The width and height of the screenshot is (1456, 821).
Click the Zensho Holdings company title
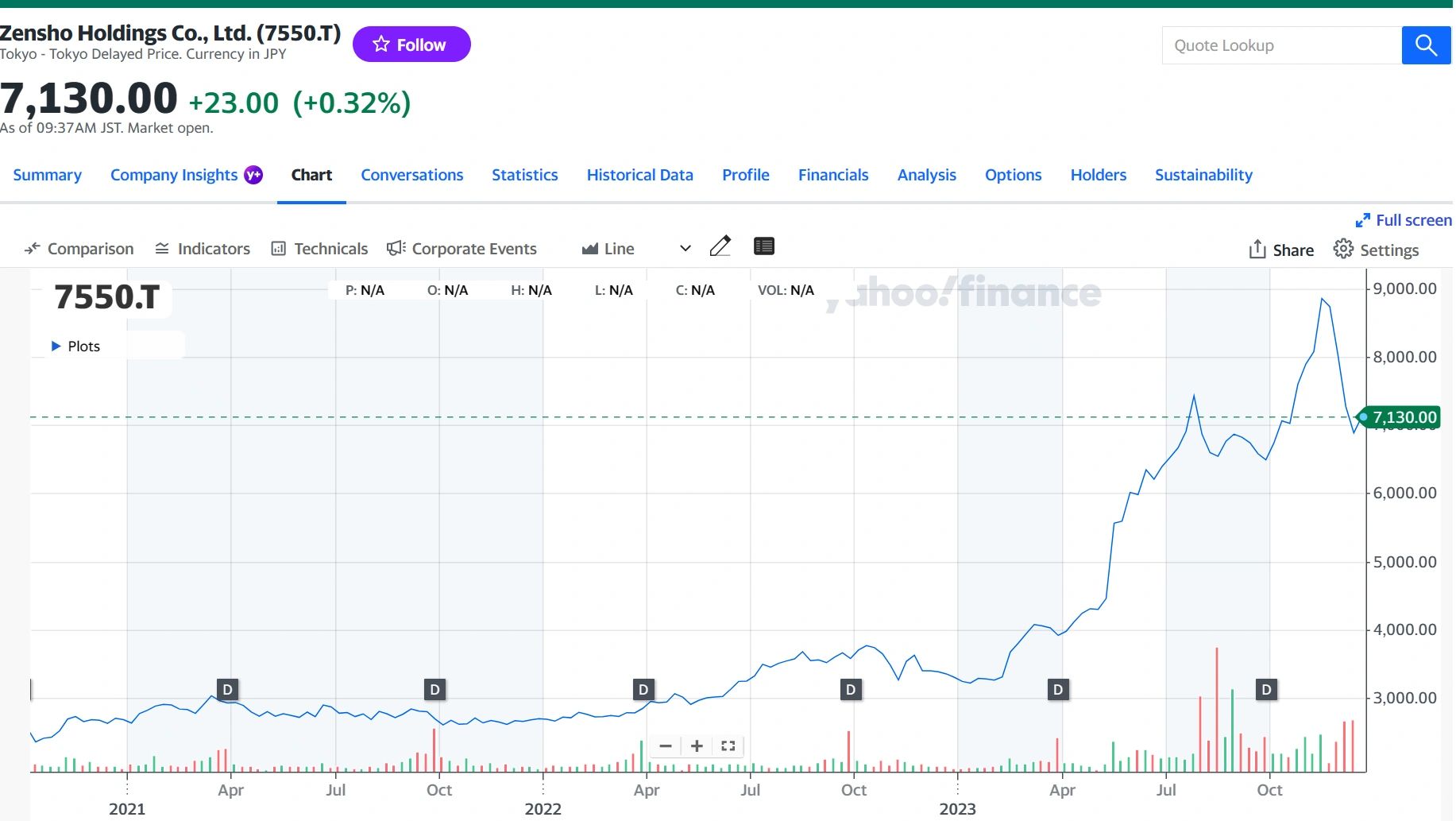(x=170, y=33)
